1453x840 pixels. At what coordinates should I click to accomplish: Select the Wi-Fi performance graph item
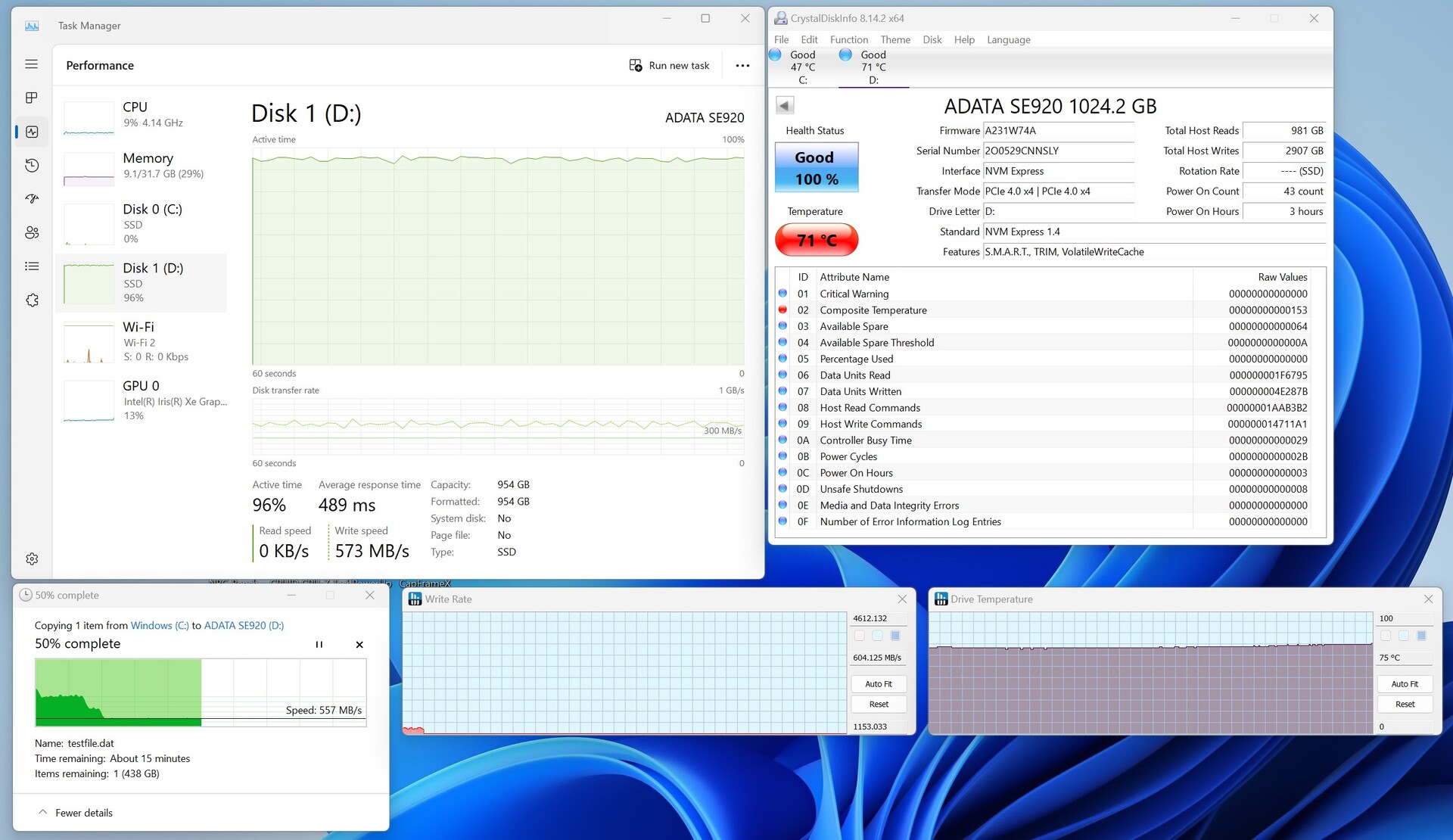142,341
